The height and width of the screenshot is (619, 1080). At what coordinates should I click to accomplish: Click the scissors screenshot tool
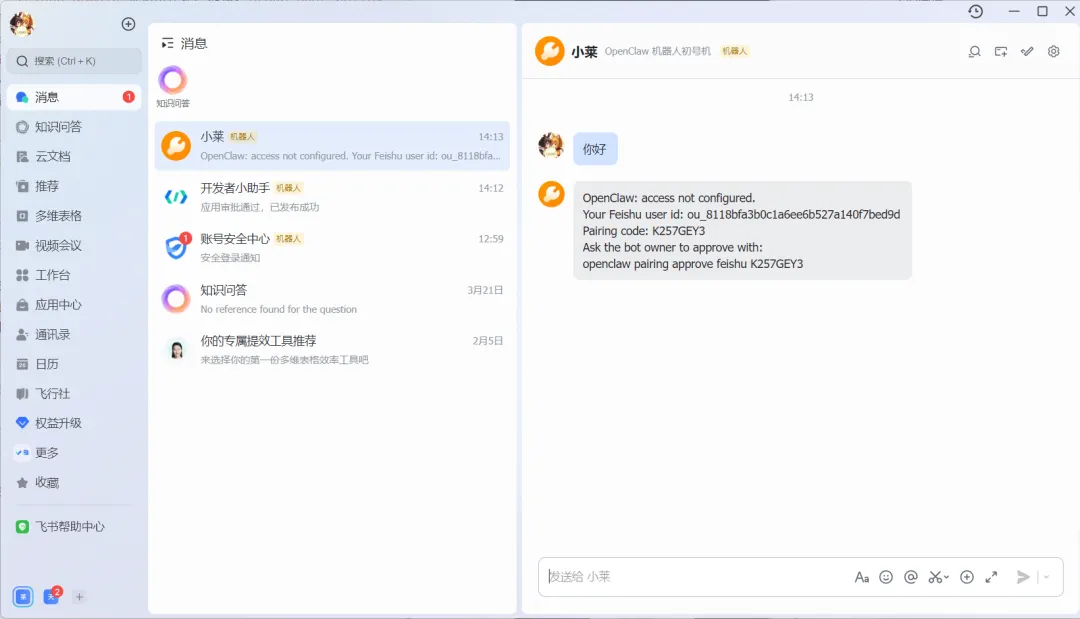(935, 577)
